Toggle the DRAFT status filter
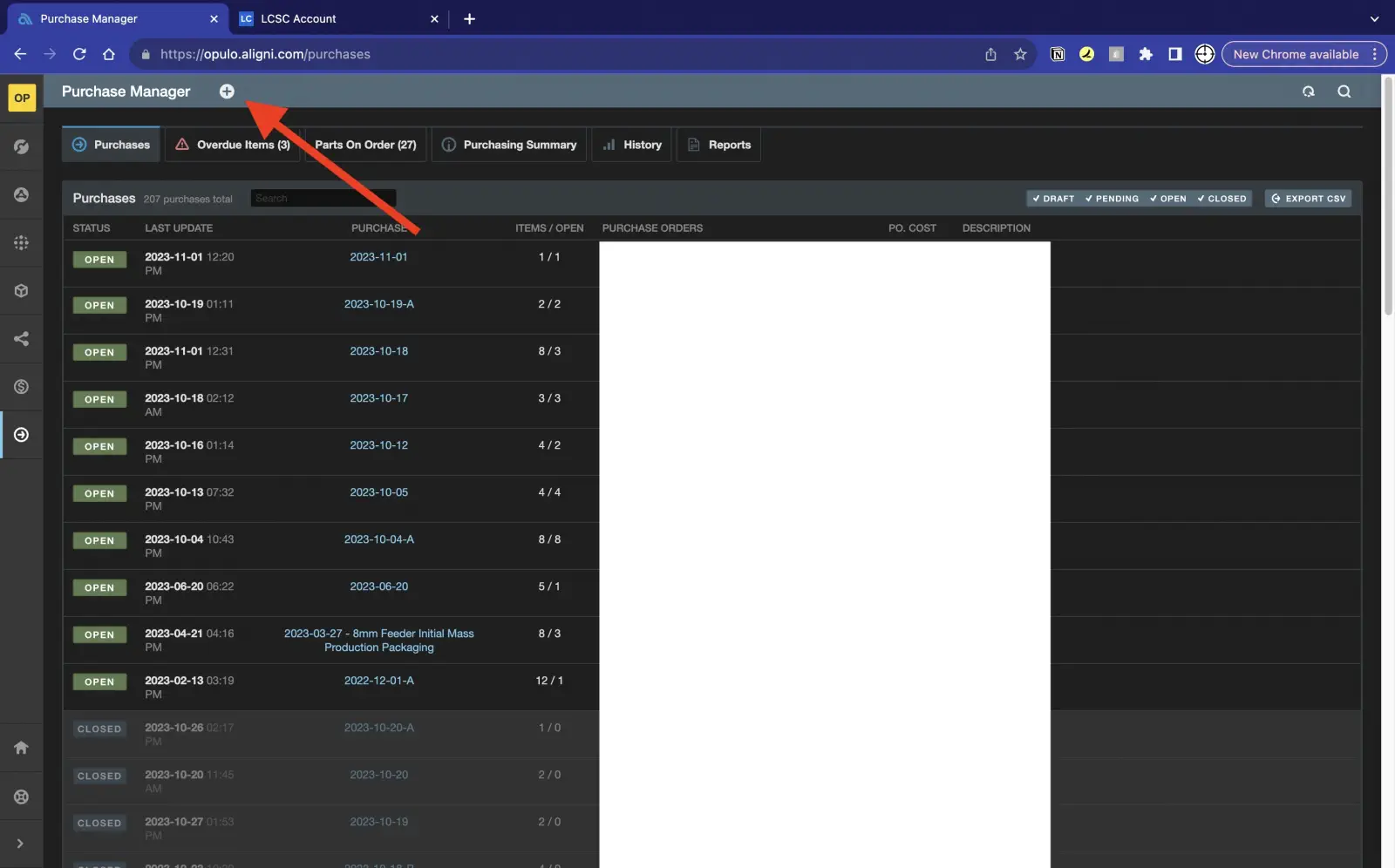The width and height of the screenshot is (1395, 868). coord(1053,199)
